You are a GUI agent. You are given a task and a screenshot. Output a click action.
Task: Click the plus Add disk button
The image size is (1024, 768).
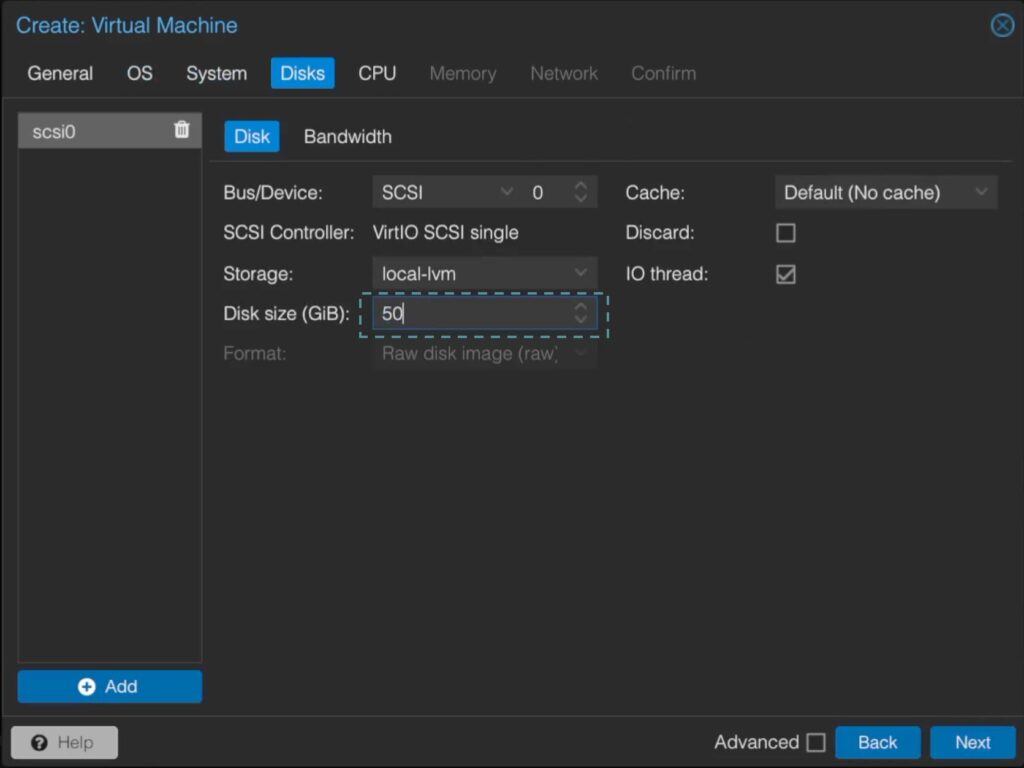[110, 686]
